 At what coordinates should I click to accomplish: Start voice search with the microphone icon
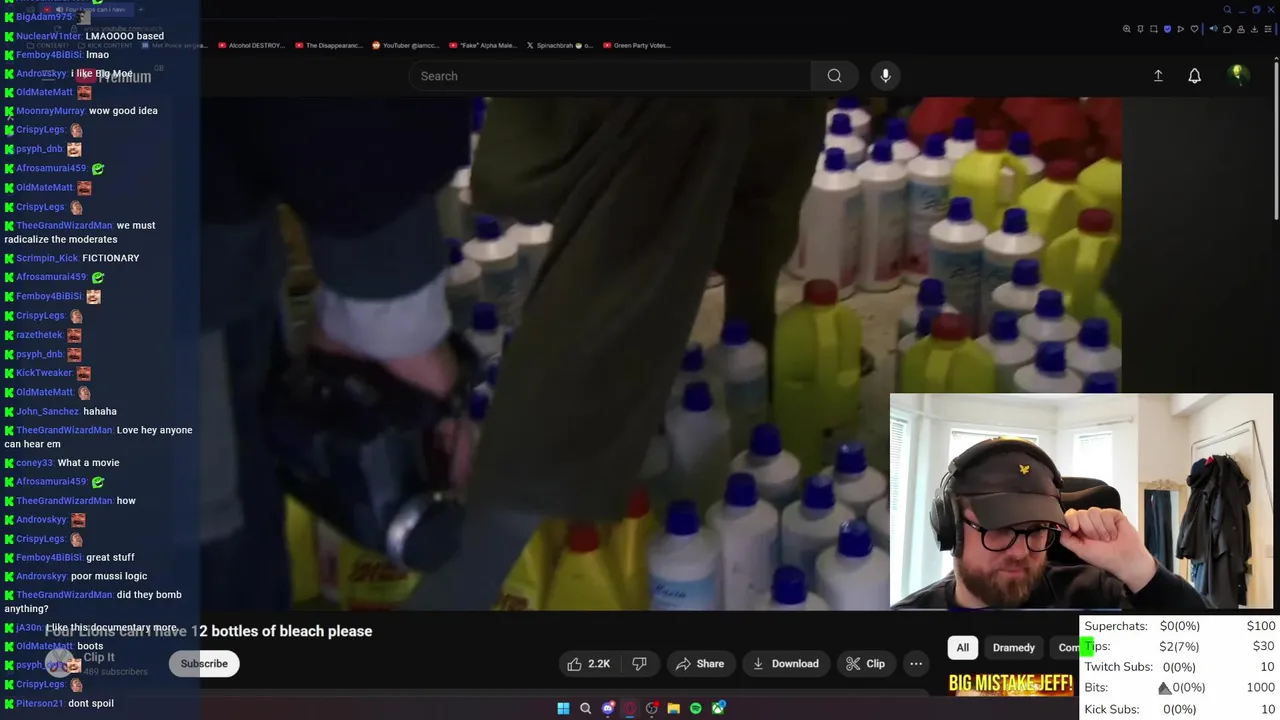click(x=885, y=76)
